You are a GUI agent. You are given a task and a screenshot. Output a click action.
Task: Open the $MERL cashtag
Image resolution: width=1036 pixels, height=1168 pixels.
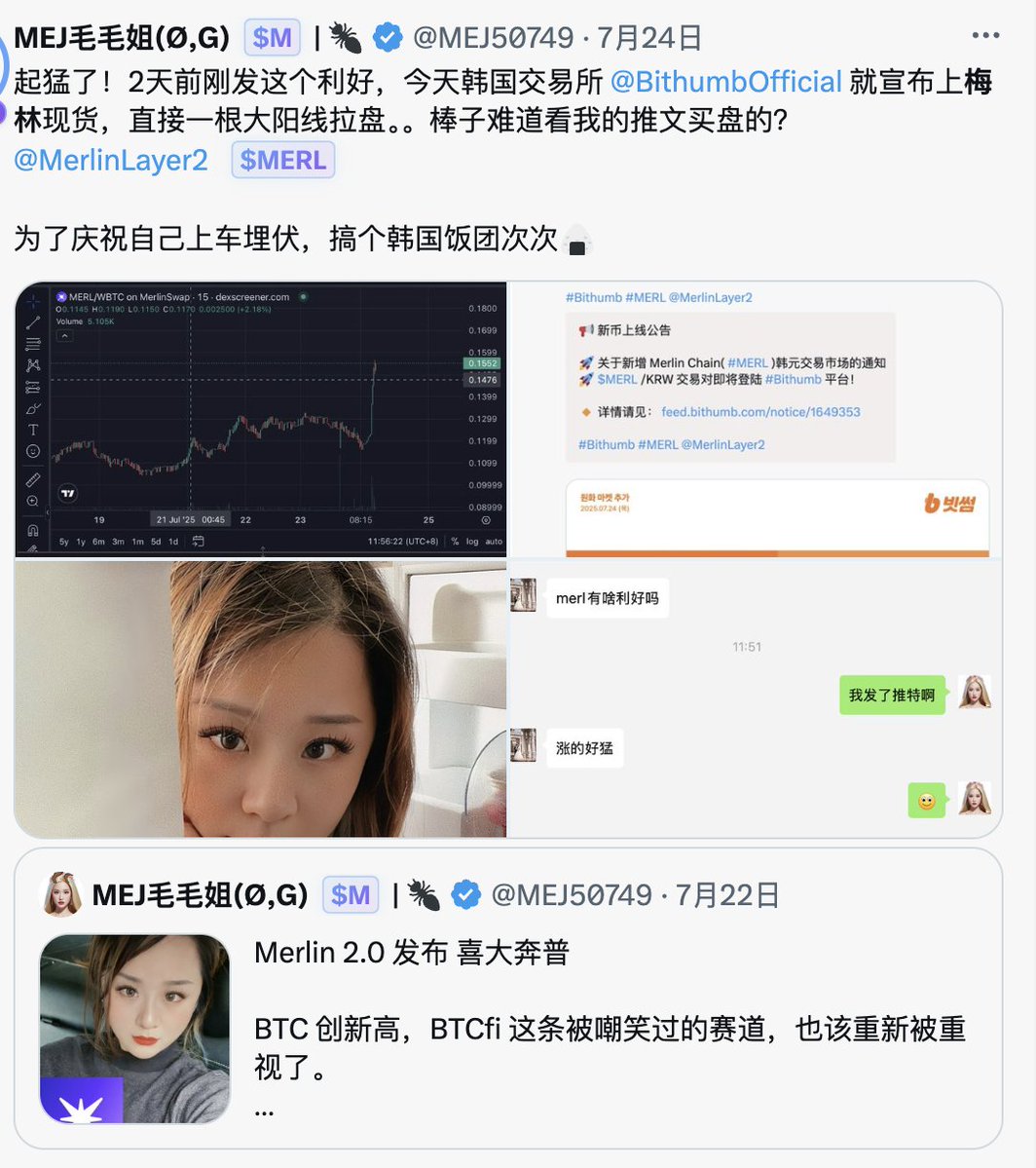click(283, 160)
